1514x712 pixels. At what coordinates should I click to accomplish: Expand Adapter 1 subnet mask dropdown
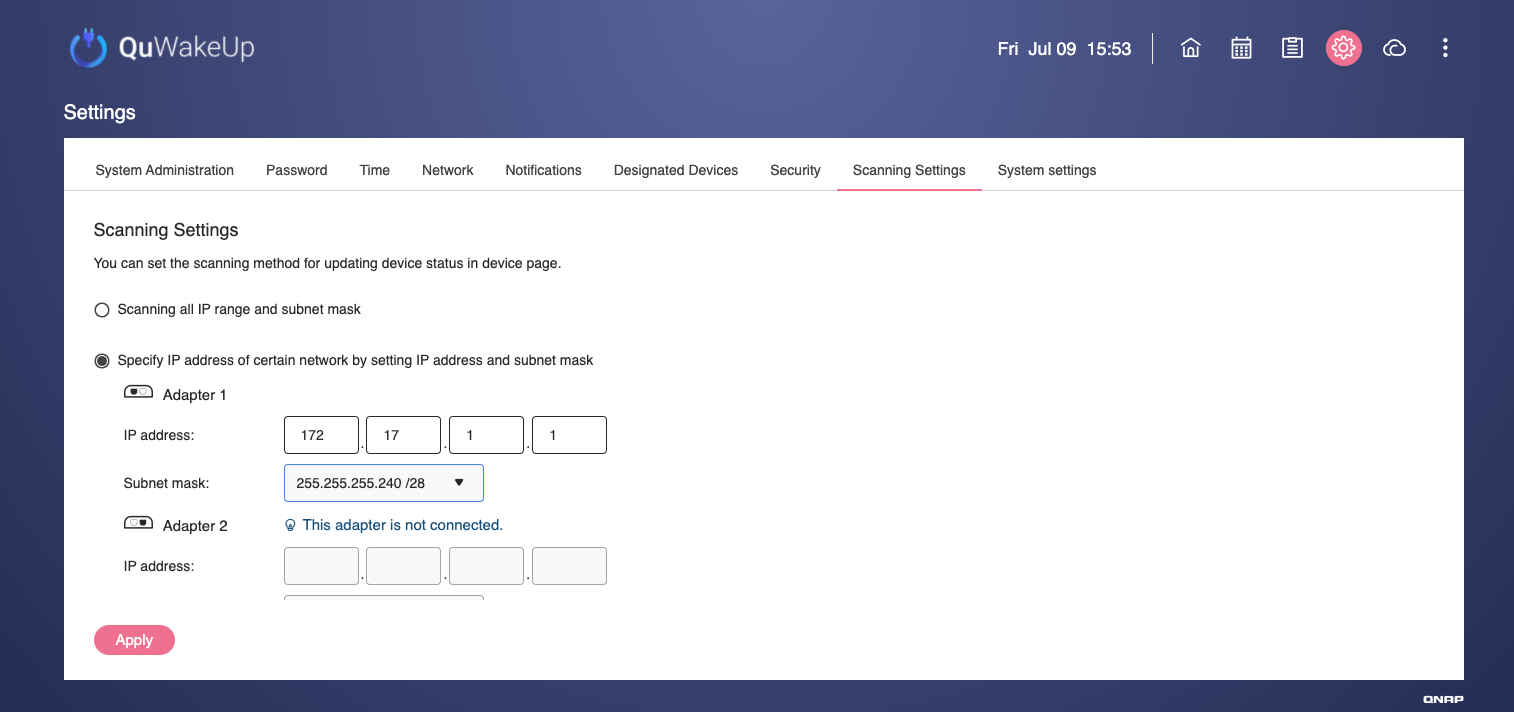click(x=384, y=483)
